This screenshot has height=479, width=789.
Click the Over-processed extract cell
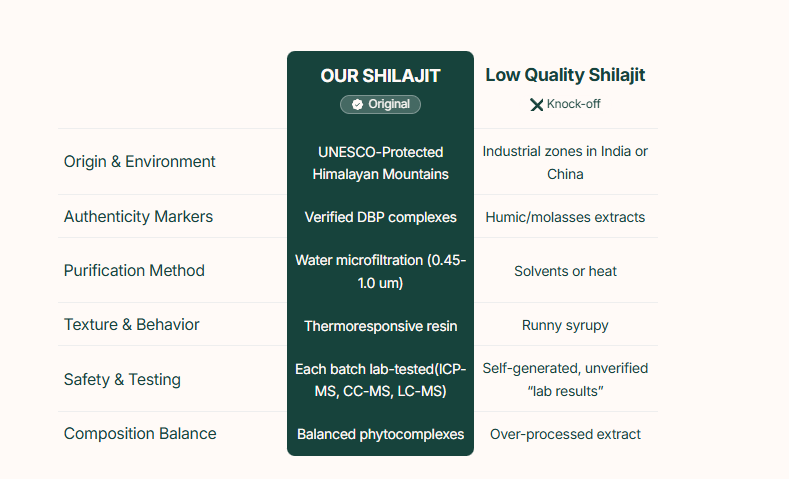[565, 434]
